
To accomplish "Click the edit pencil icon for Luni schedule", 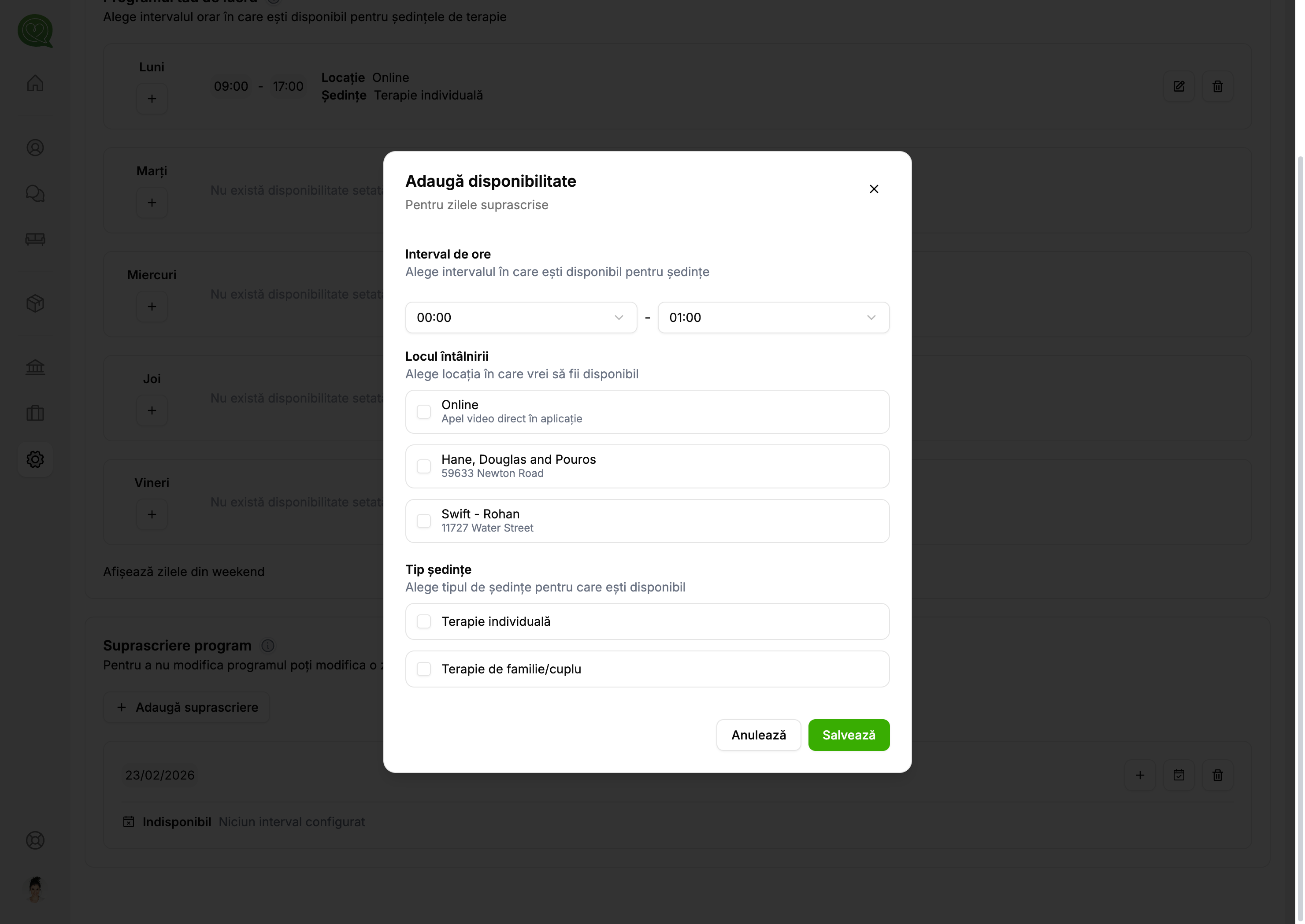I will (x=1179, y=86).
